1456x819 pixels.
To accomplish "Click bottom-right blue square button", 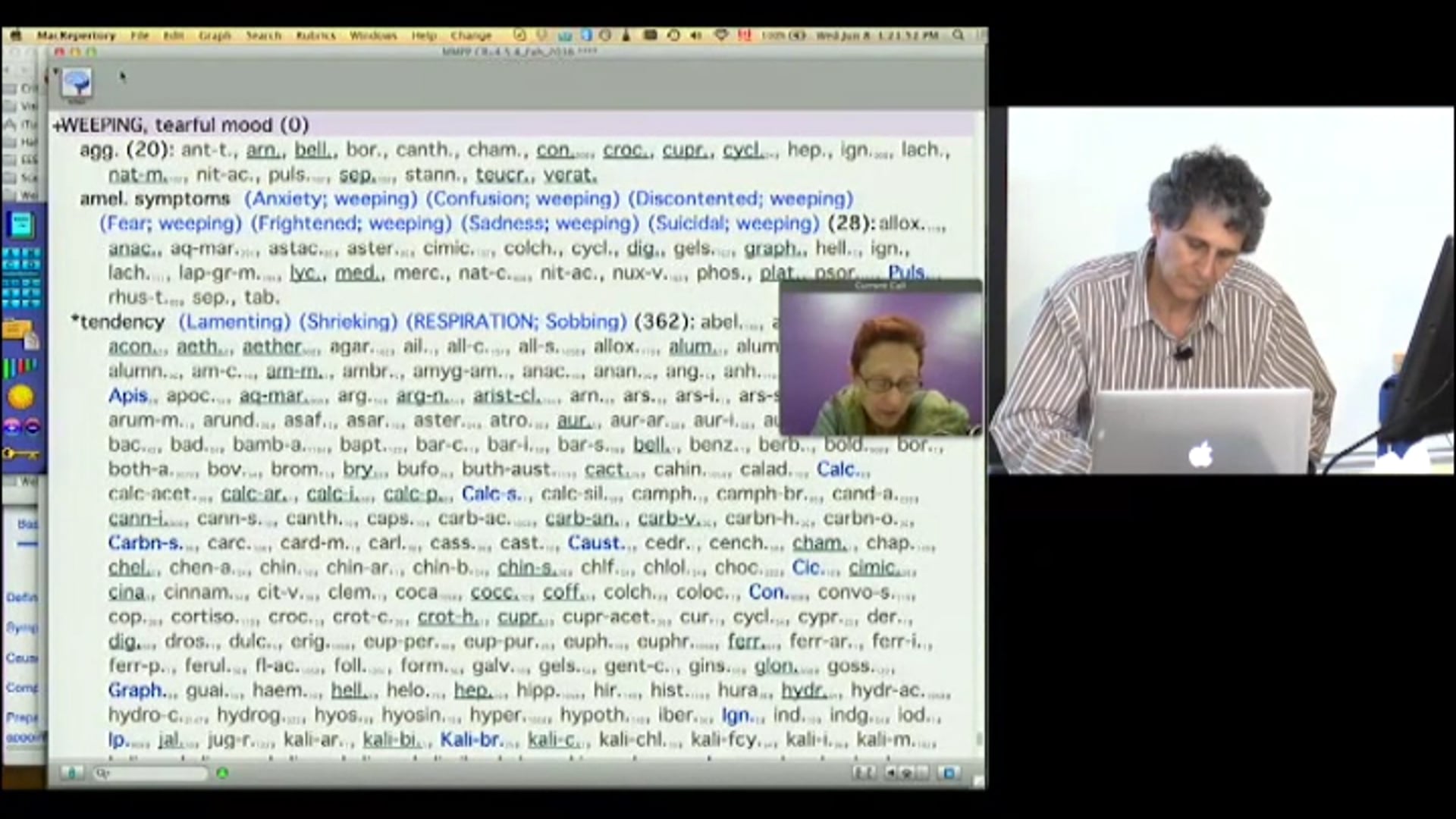I will [949, 773].
